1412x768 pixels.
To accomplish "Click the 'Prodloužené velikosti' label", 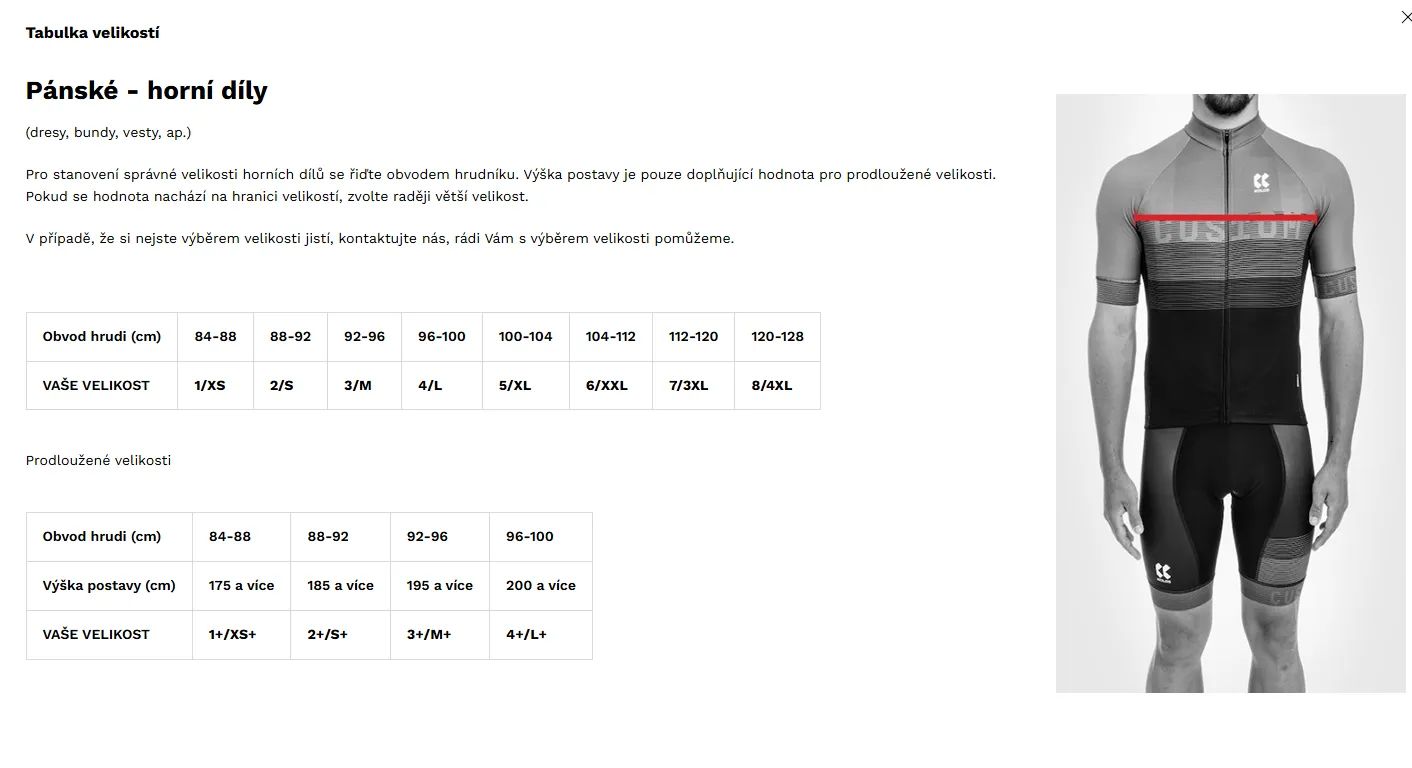I will point(98,460).
